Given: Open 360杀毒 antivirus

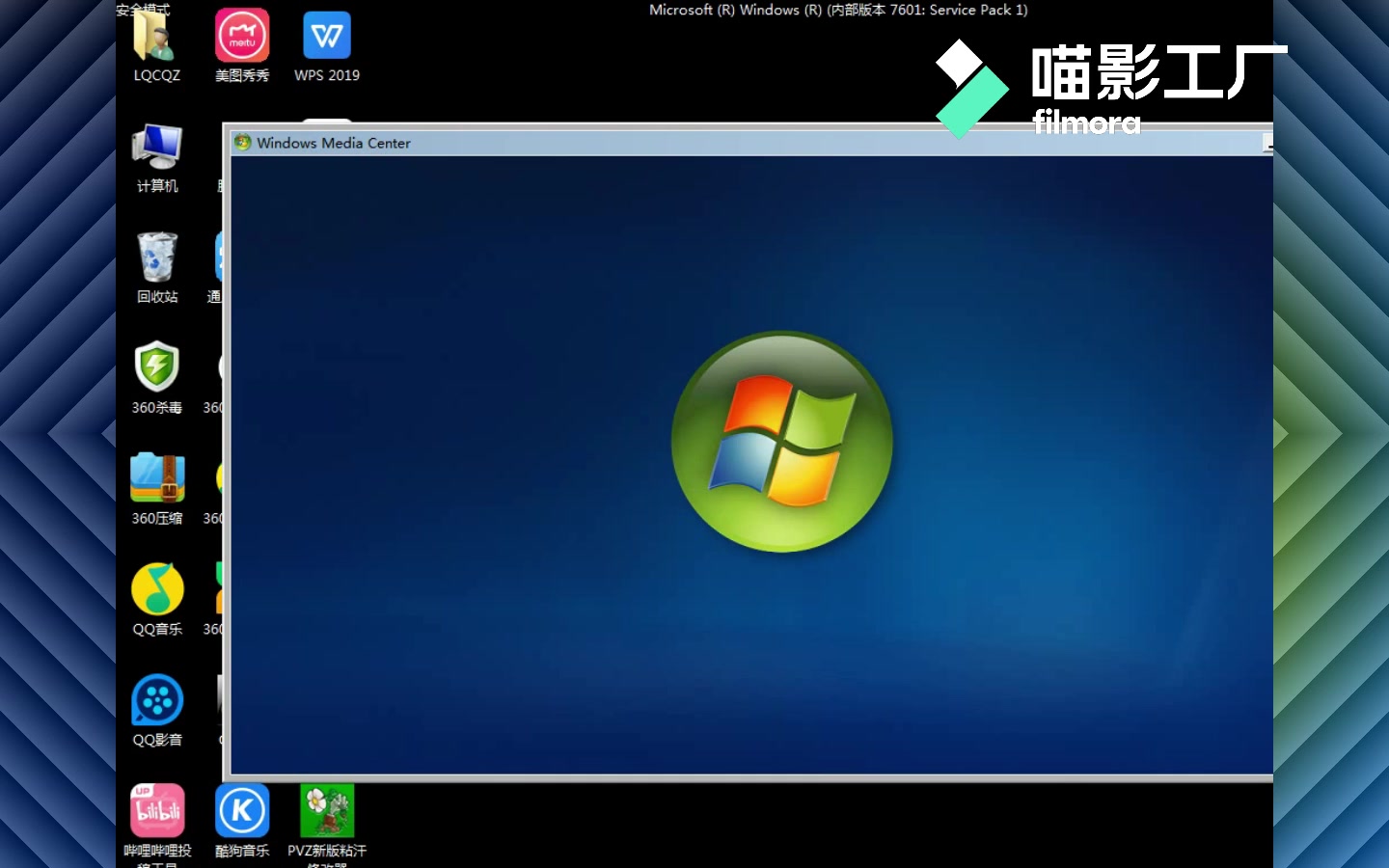Looking at the screenshot, I should (x=156, y=367).
